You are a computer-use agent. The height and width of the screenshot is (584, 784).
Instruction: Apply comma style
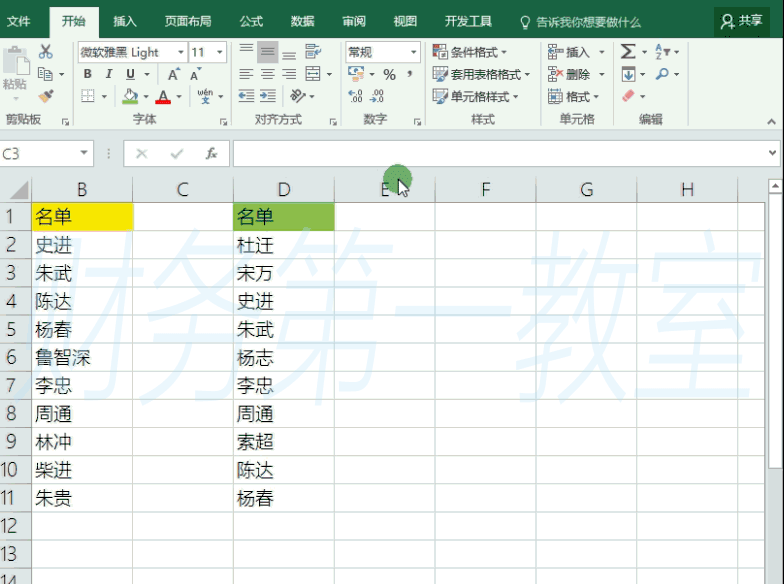pyautogui.click(x=410, y=74)
